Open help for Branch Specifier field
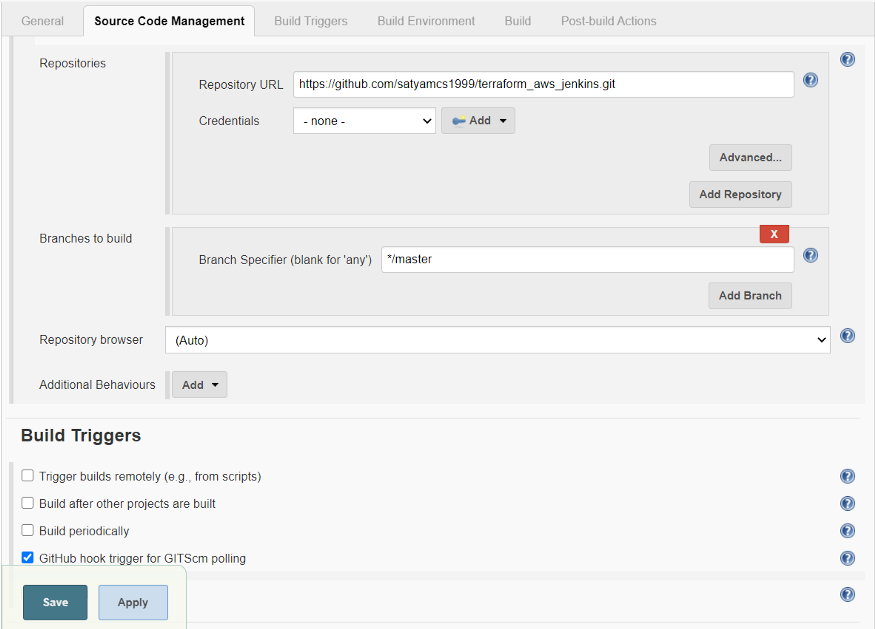875x629 pixels. (810, 256)
